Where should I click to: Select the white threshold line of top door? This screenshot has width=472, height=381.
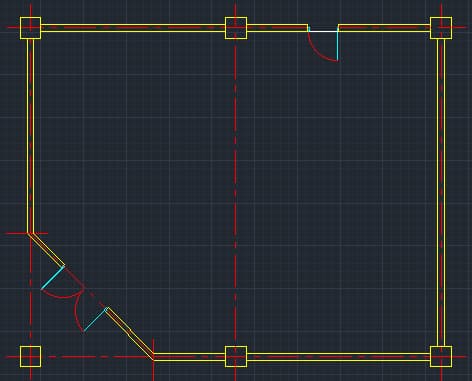[x=323, y=32]
